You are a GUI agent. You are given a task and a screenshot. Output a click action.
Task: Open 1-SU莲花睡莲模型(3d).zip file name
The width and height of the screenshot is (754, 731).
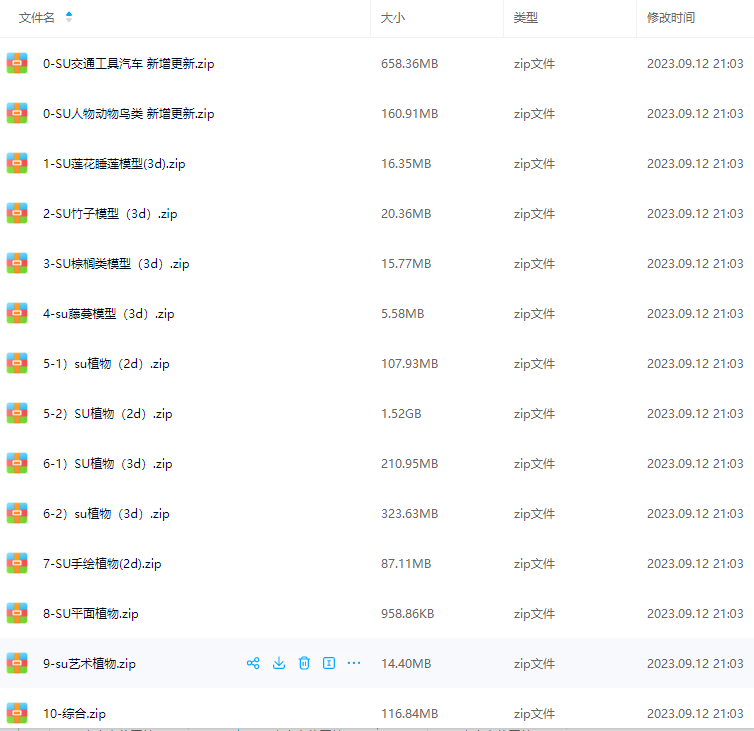tap(114, 164)
